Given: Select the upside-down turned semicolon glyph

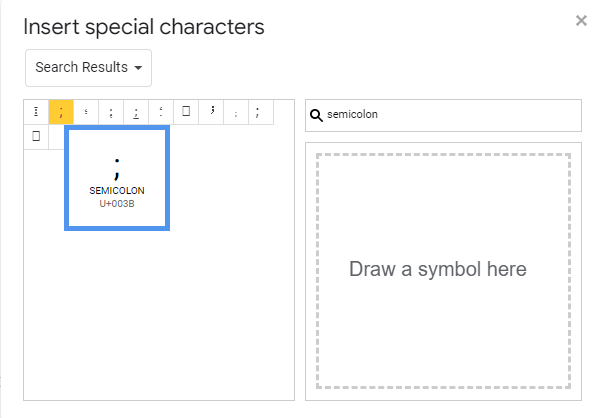Looking at the screenshot, I should pyautogui.click(x=161, y=112).
